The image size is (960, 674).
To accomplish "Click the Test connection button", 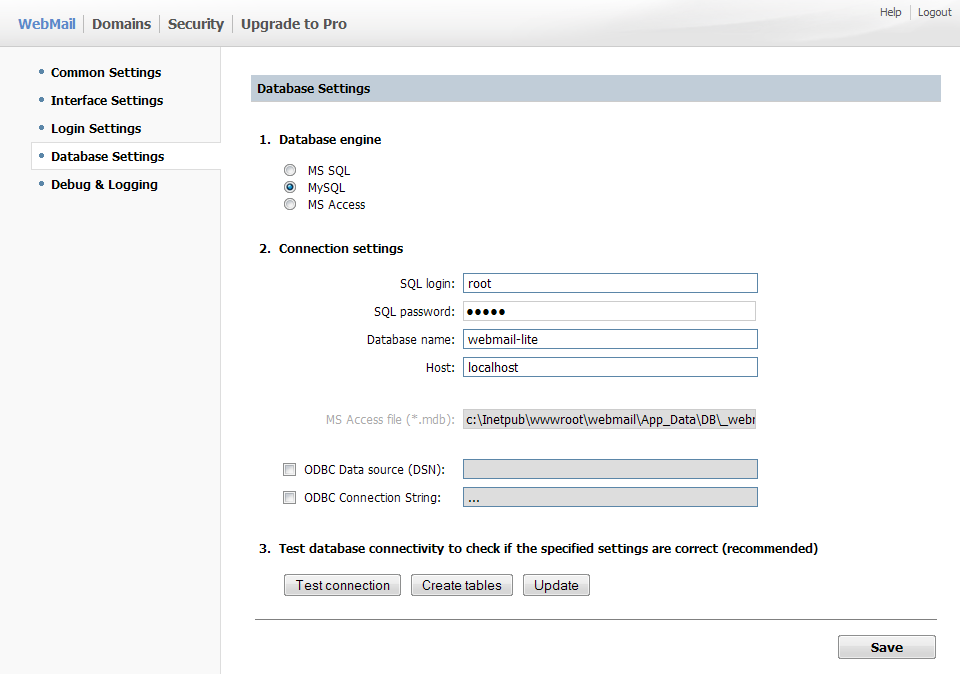I will coord(343,585).
